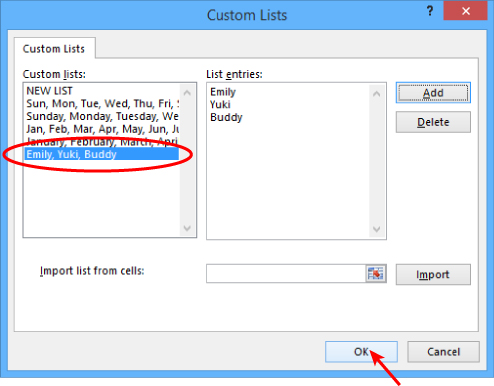Click the Delete button
Screen dimensions: 494x386
click(x=433, y=122)
